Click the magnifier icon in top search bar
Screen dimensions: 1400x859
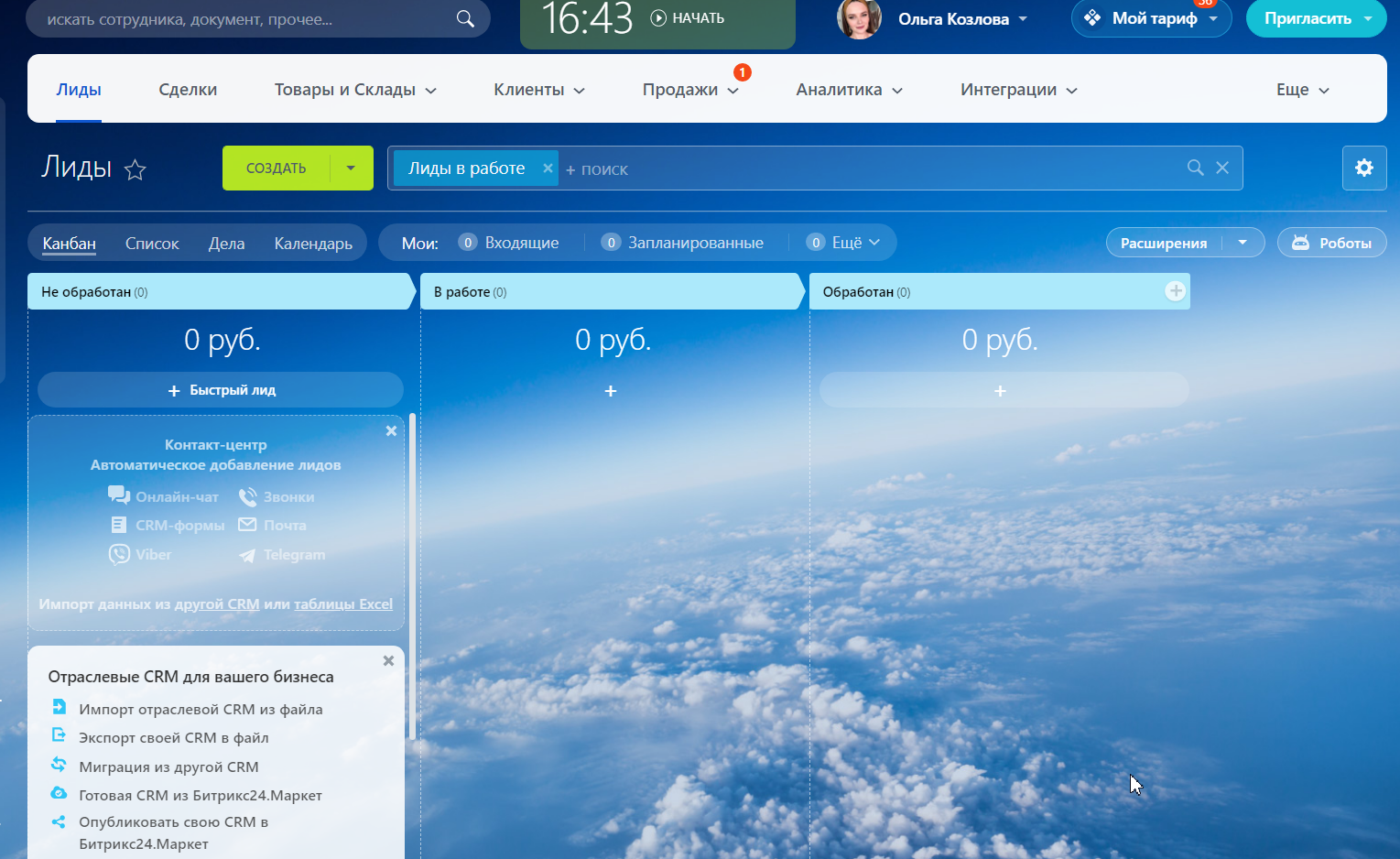point(465,18)
